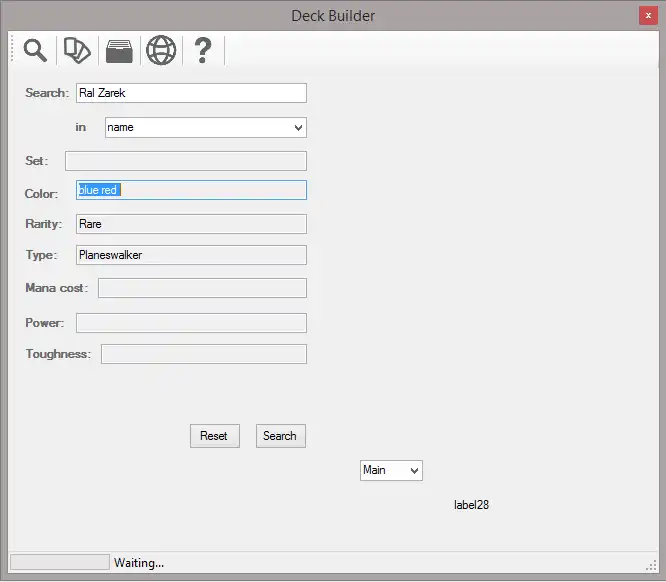666x582 pixels.
Task: Click the Search button
Action: tap(280, 436)
